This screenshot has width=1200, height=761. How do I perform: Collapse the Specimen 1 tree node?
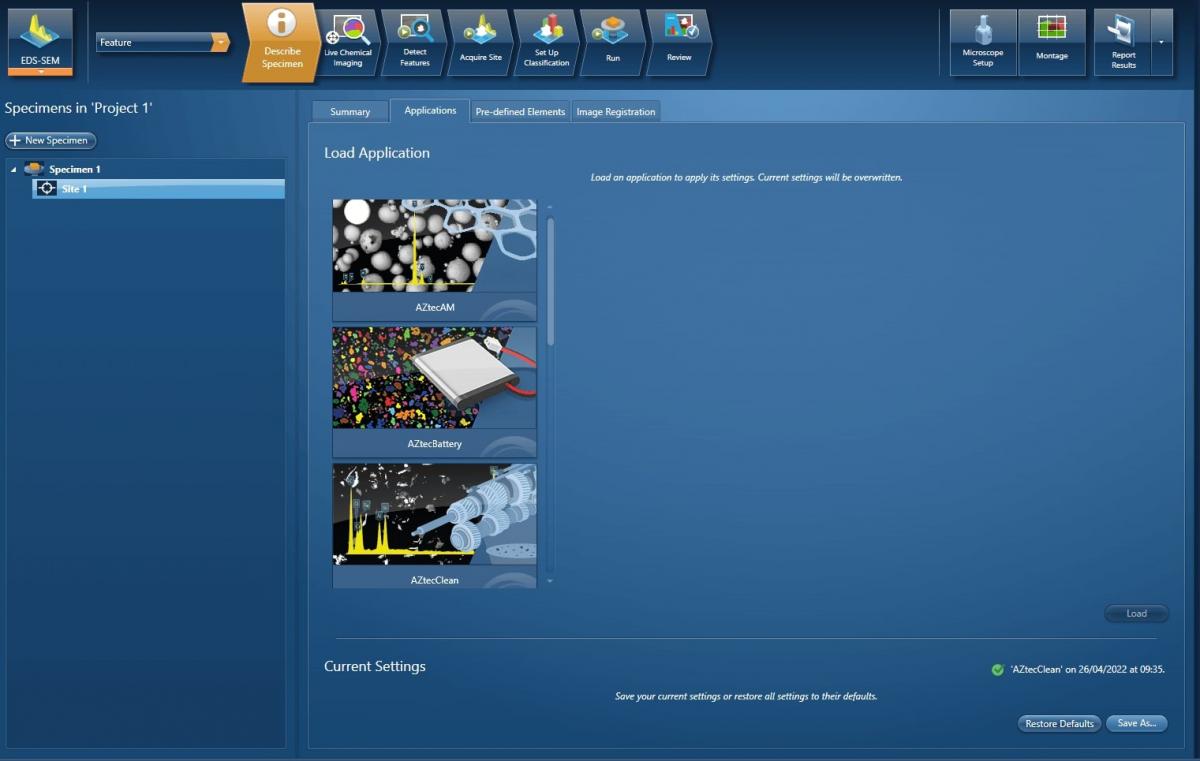(14, 170)
